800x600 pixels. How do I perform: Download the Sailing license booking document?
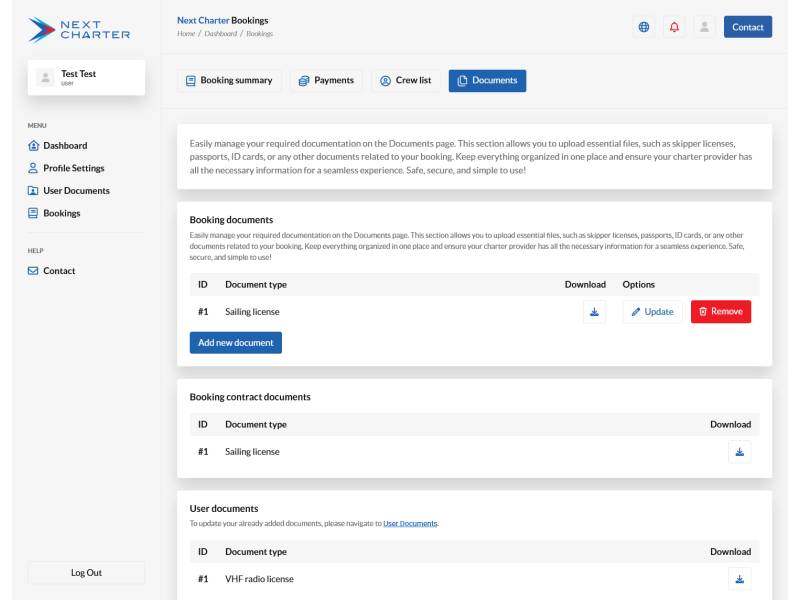(594, 312)
